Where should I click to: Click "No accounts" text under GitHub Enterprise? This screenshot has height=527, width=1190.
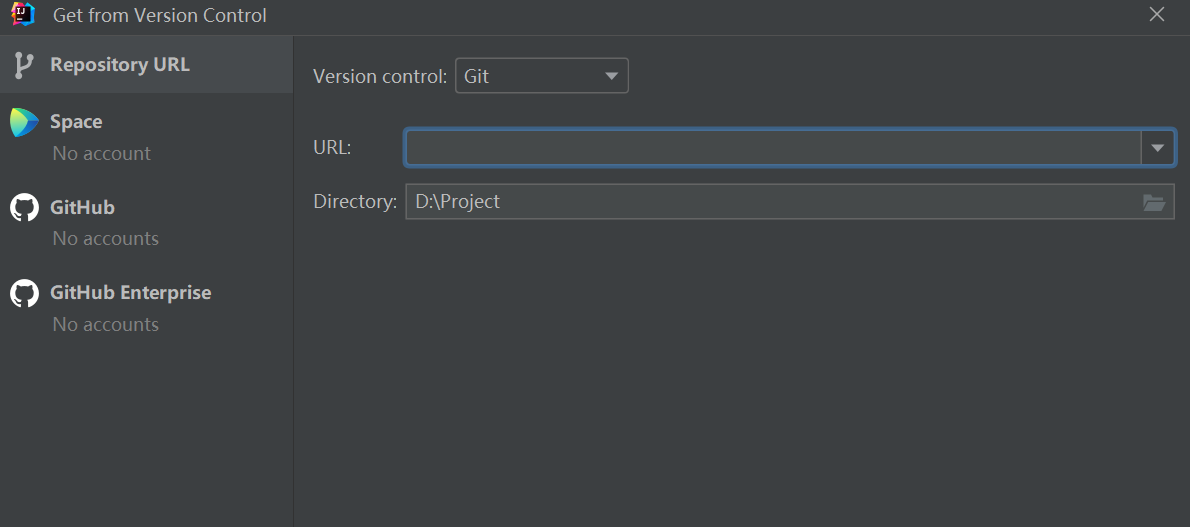(x=105, y=325)
